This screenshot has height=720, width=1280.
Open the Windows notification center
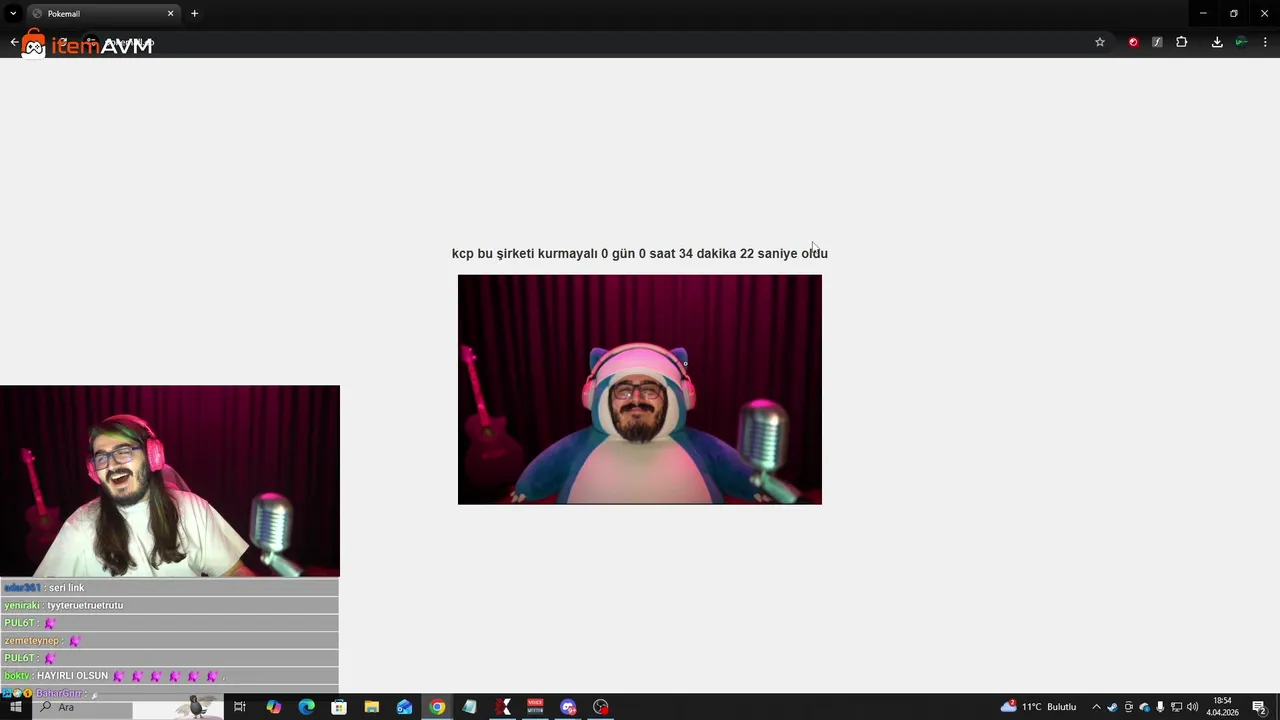(x=1259, y=707)
